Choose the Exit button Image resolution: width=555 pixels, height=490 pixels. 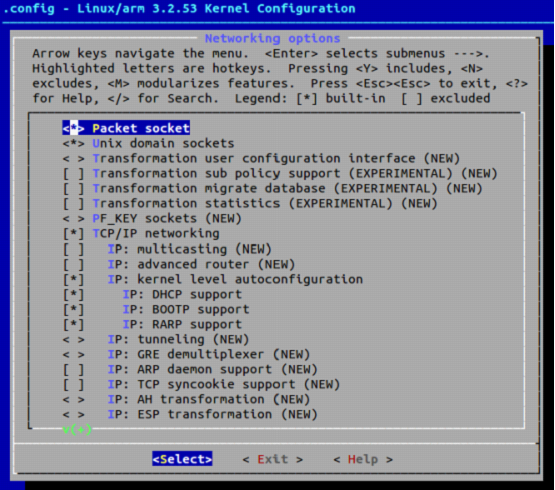(273, 459)
